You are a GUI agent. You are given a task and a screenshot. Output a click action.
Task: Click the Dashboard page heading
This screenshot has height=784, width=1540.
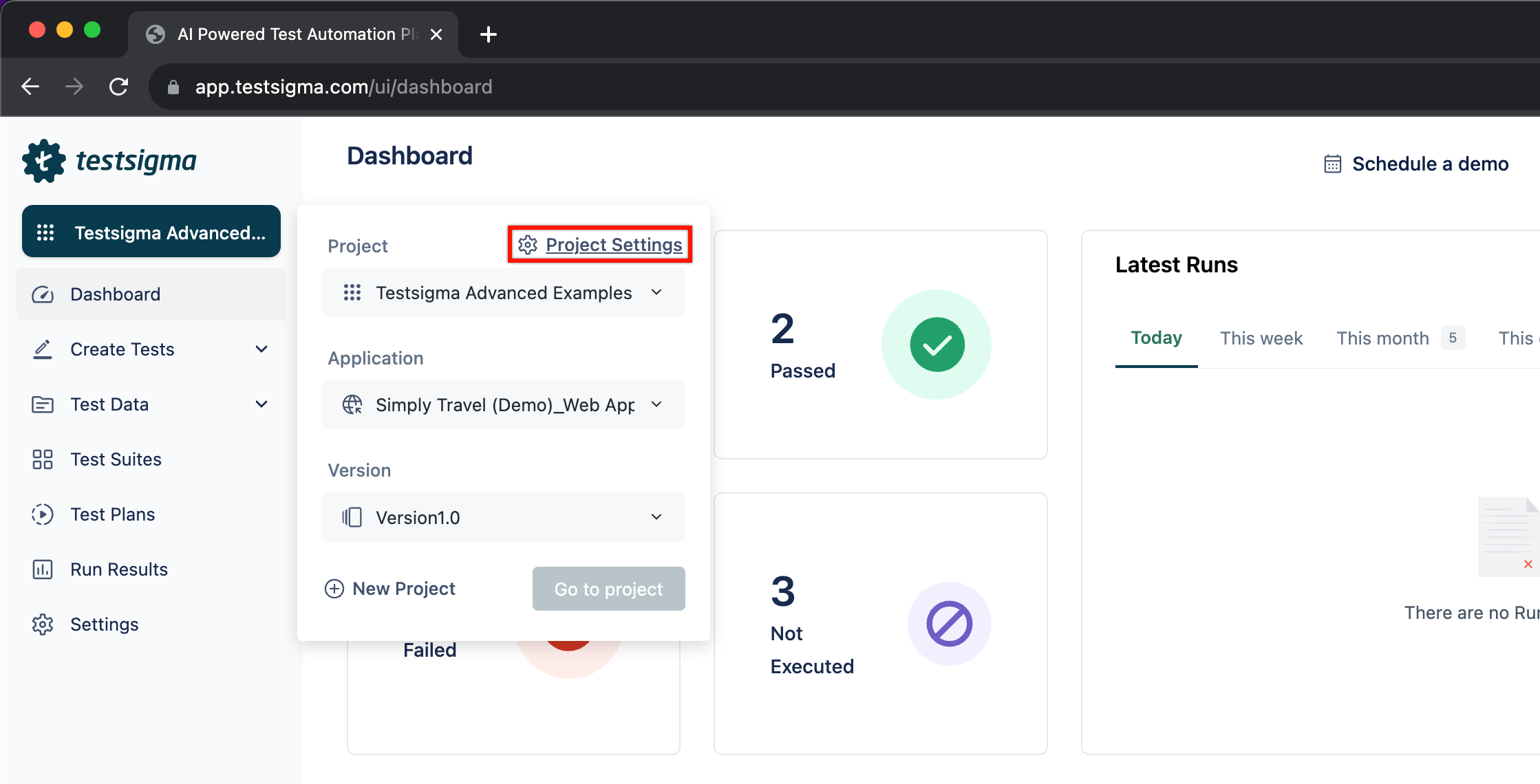(x=409, y=156)
